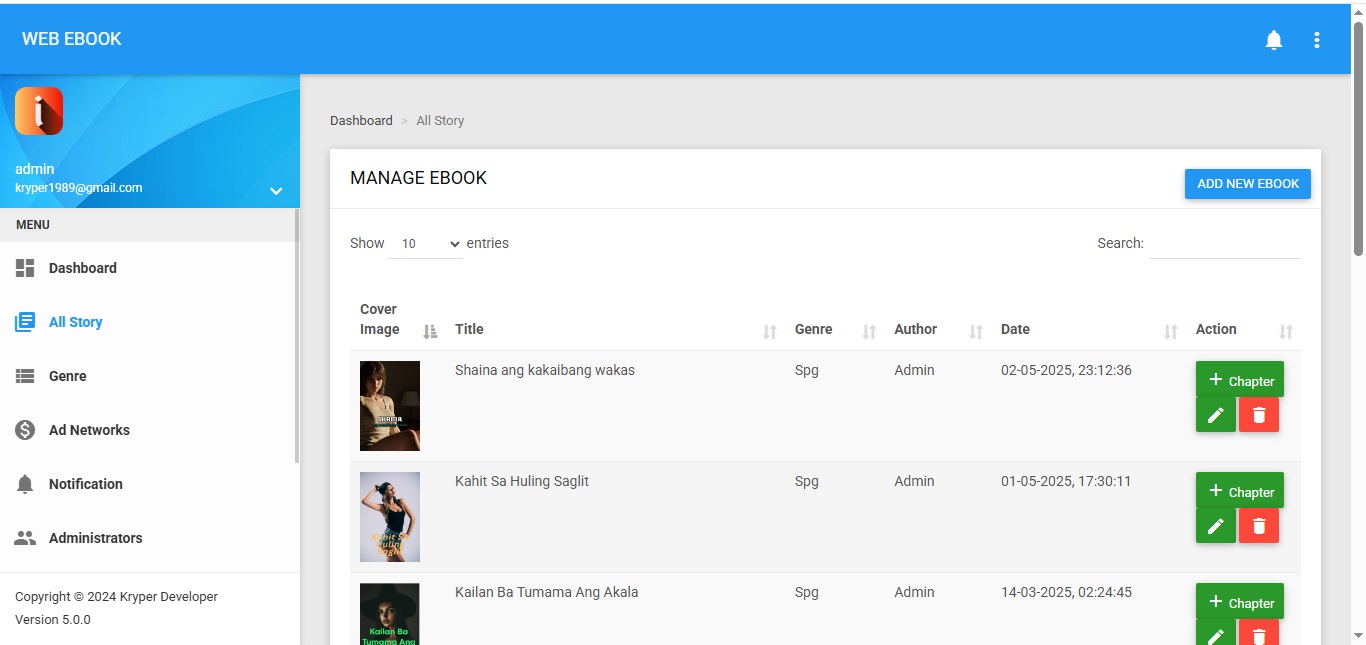1366x645 pixels.
Task: Select Genre from the sidebar menu
Action: click(67, 376)
